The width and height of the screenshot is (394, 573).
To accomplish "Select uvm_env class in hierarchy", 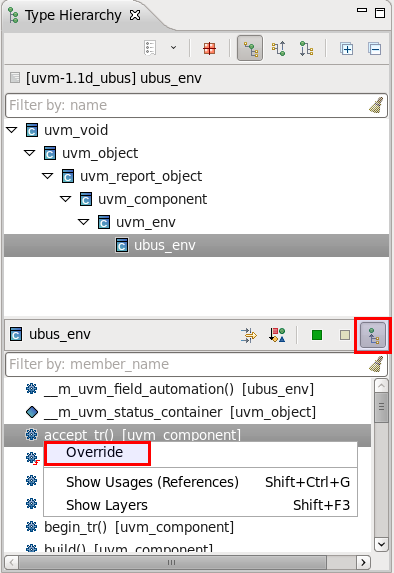I will tap(146, 222).
